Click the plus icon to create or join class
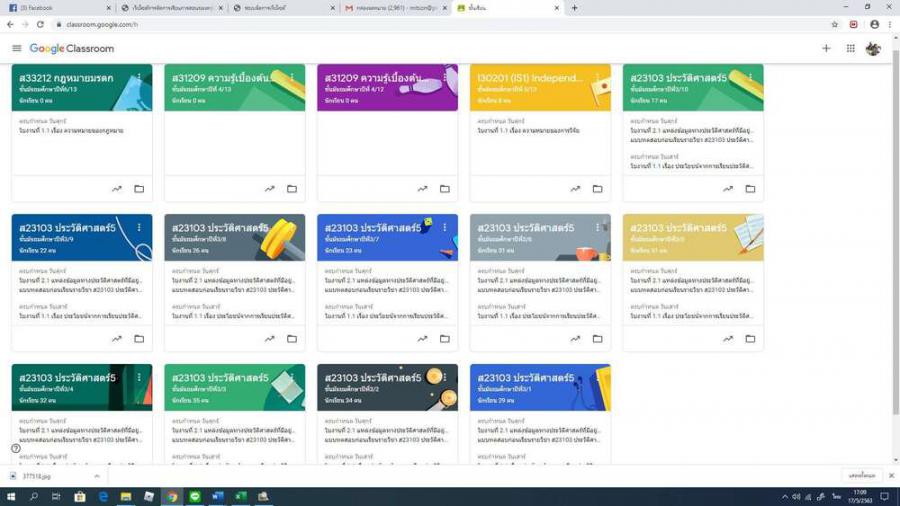 click(826, 48)
